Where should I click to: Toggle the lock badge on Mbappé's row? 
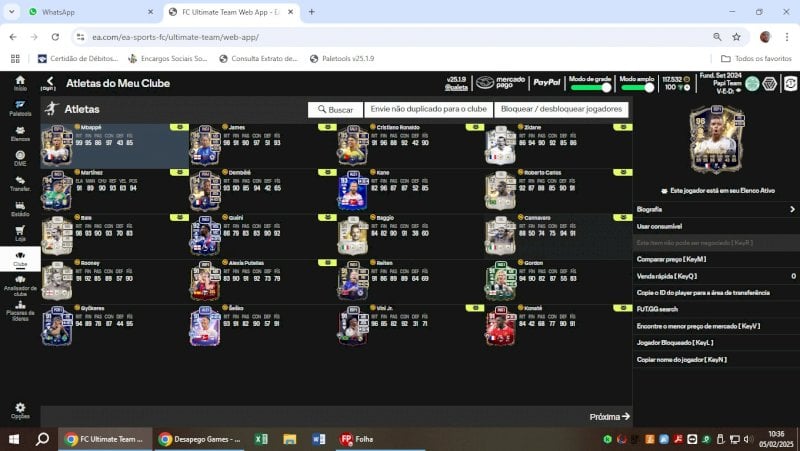click(179, 127)
